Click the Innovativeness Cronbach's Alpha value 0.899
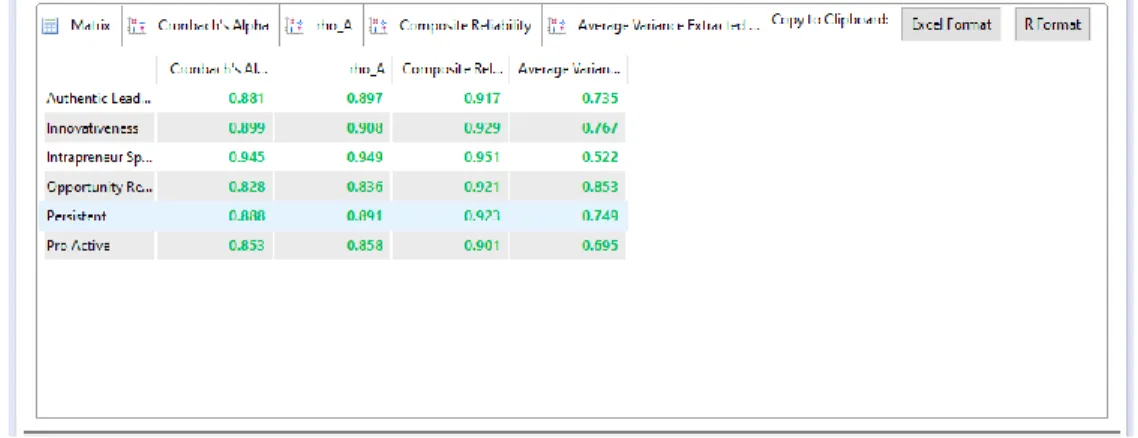Image resolution: width=1138 pixels, height=438 pixels. coord(247,128)
